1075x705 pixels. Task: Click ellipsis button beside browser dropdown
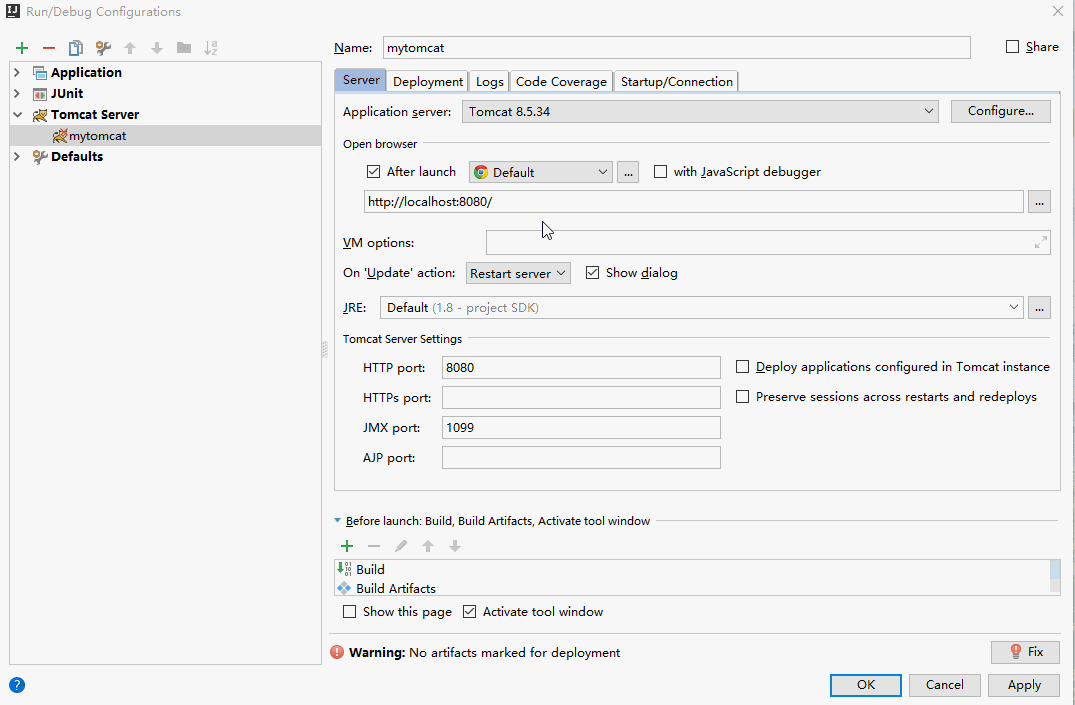click(628, 172)
